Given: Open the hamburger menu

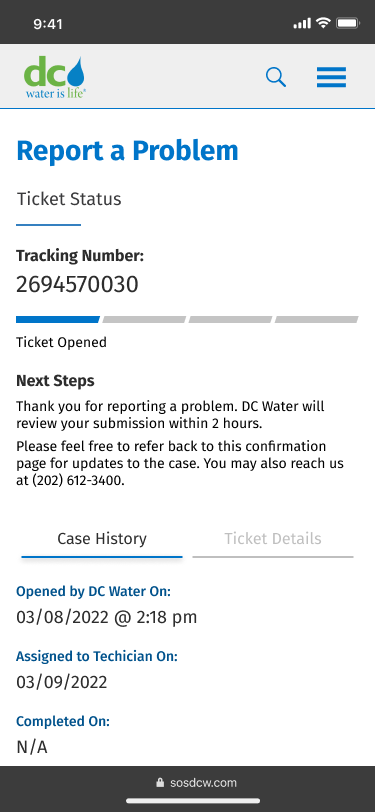Looking at the screenshot, I should 331,78.
